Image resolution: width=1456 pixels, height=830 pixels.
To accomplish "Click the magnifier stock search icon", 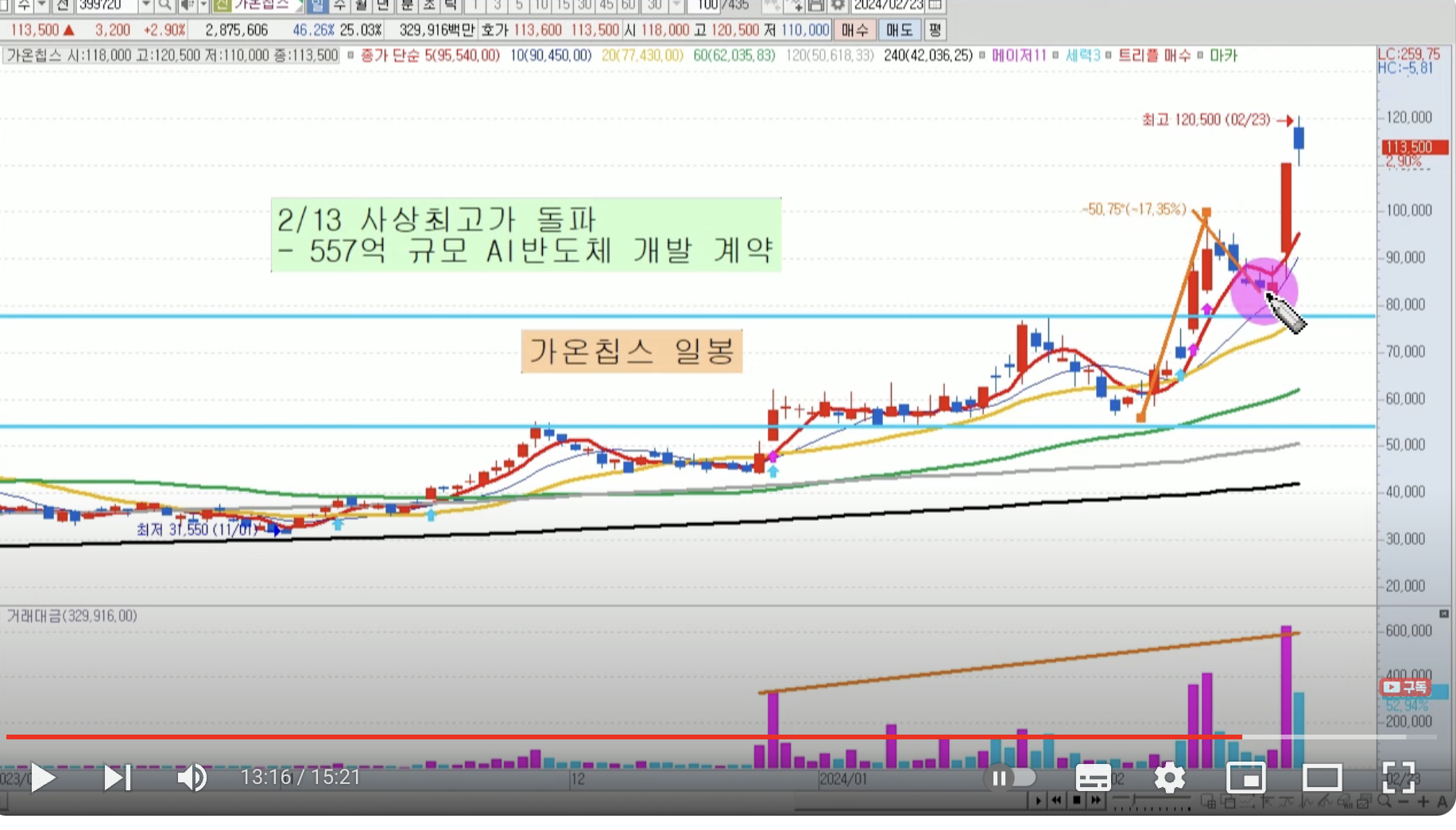I will [x=165, y=6].
